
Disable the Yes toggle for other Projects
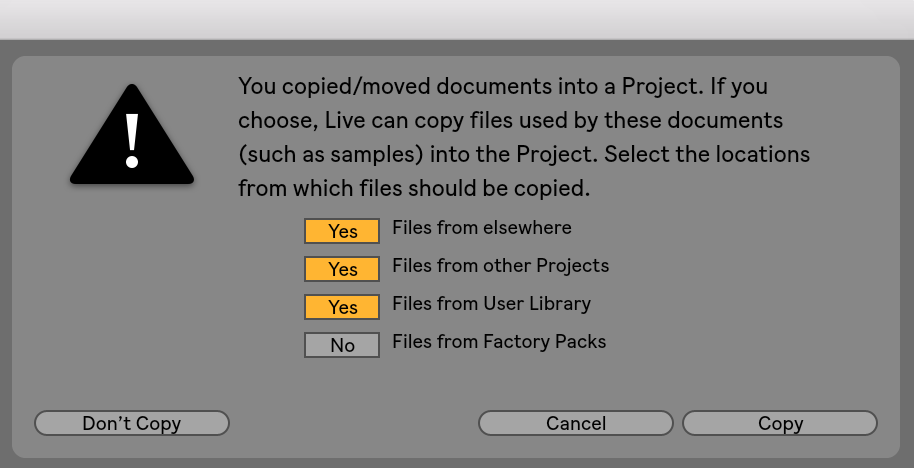pyautogui.click(x=342, y=269)
